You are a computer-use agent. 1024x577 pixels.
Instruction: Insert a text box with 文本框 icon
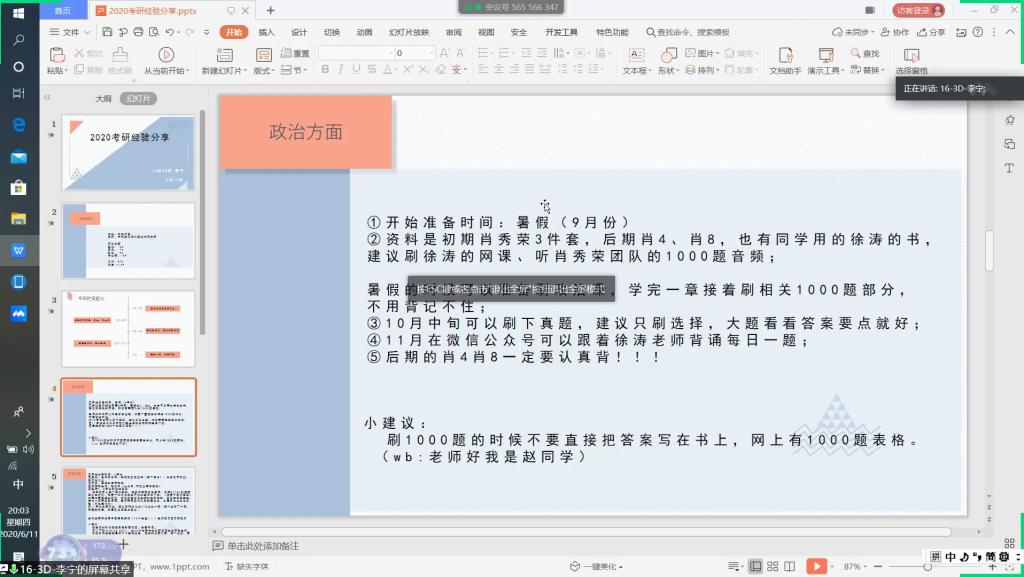(x=635, y=55)
